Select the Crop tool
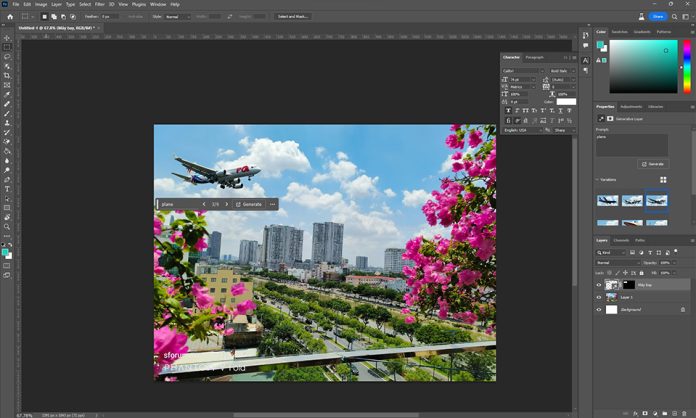This screenshot has height=418, width=696. click(7, 75)
